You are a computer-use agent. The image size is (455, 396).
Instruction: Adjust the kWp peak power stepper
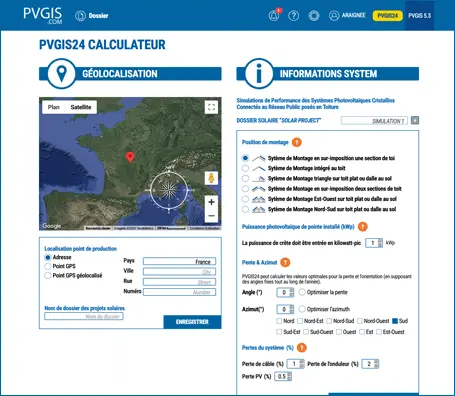click(380, 243)
